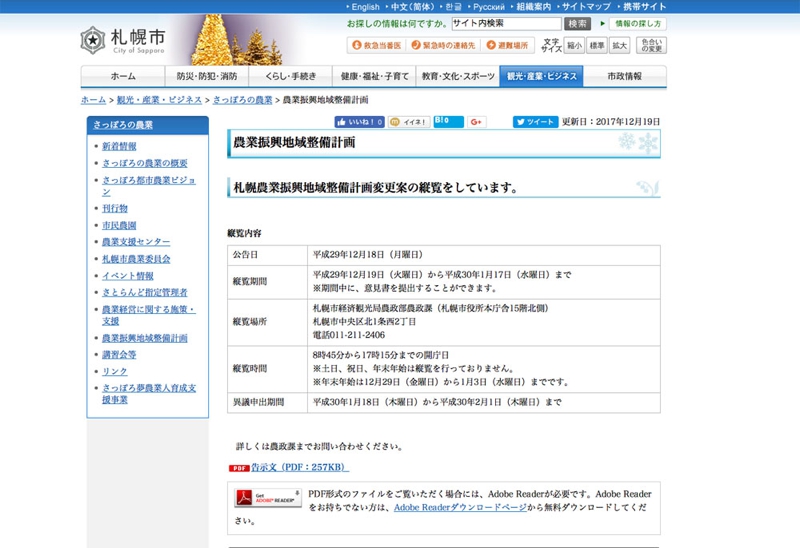Set text size to 標準 (standard)
The image size is (800, 548).
[597, 46]
